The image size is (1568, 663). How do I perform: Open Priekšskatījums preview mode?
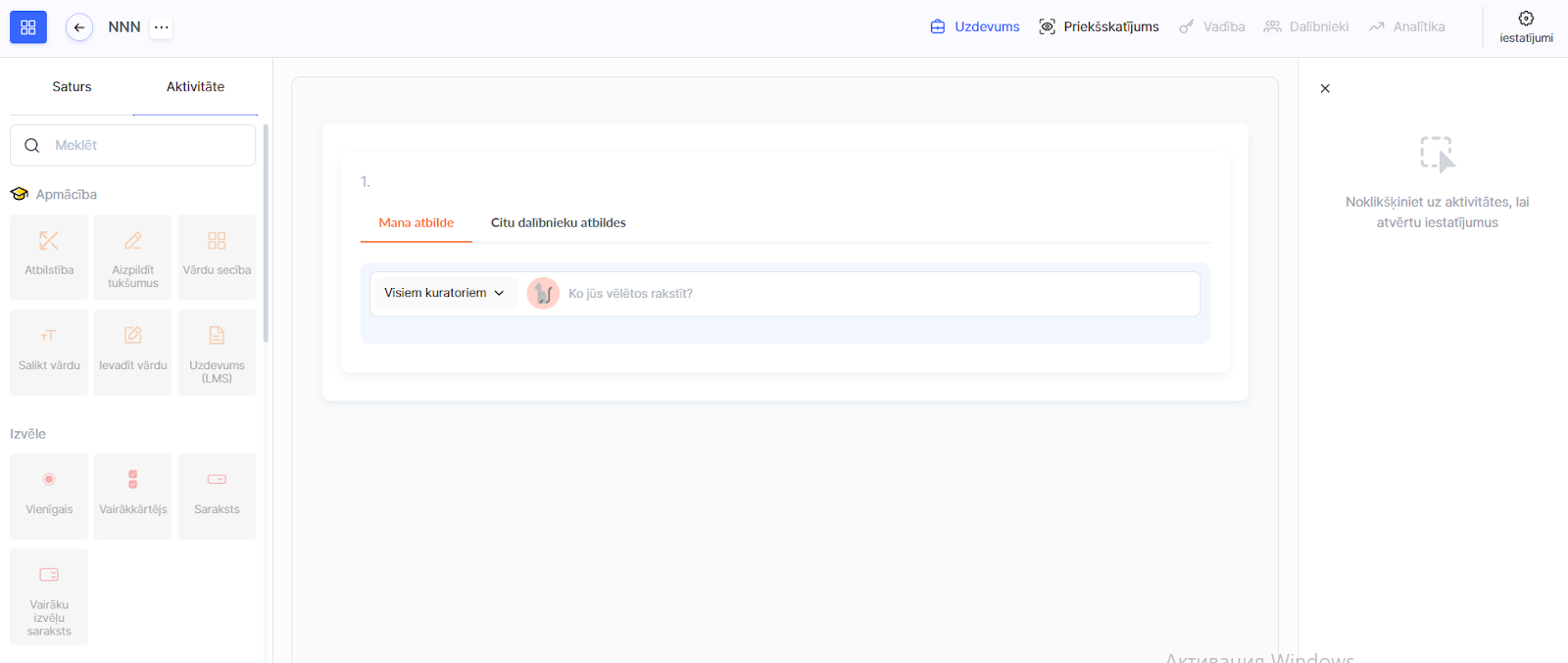pos(1099,27)
